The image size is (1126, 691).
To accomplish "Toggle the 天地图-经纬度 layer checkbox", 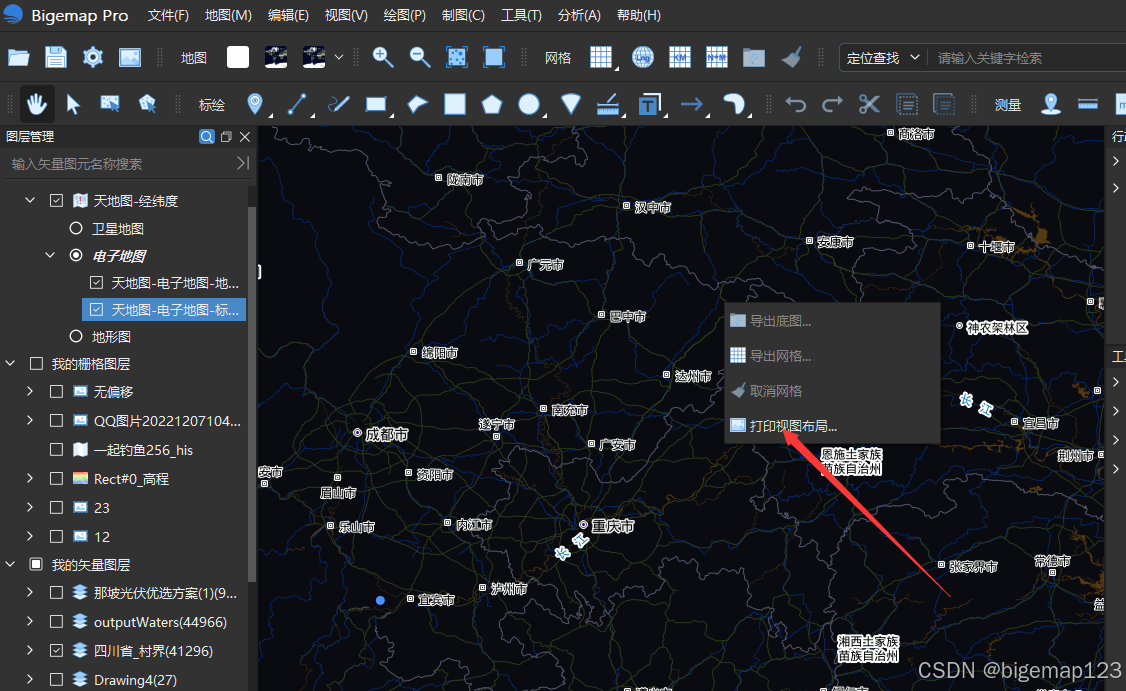I will point(56,200).
